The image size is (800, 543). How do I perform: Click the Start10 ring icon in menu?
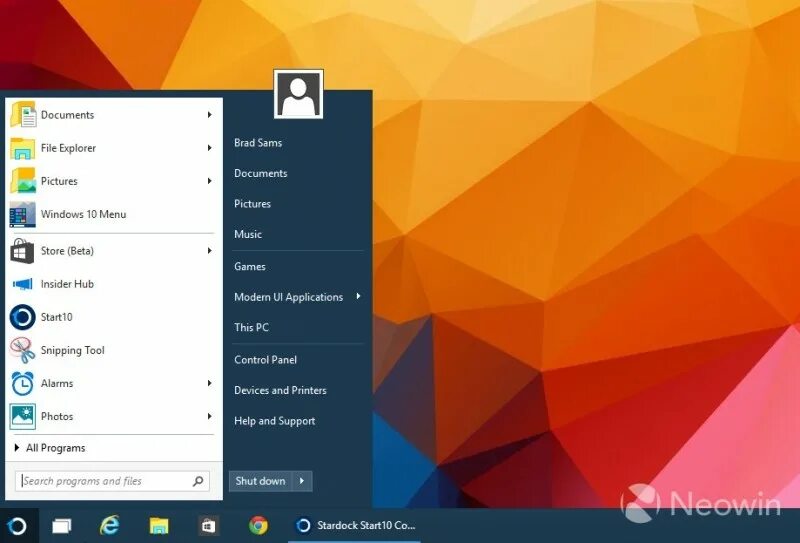22,317
